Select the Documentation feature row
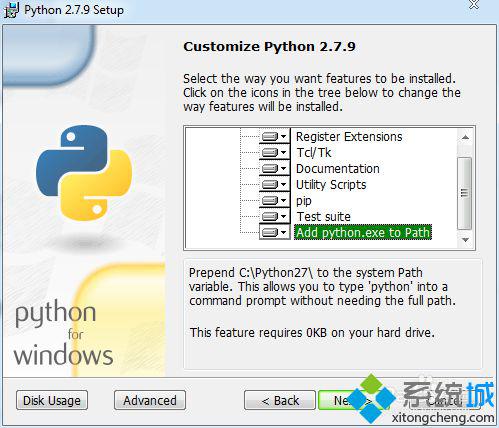The height and width of the screenshot is (428, 499). pos(338,169)
